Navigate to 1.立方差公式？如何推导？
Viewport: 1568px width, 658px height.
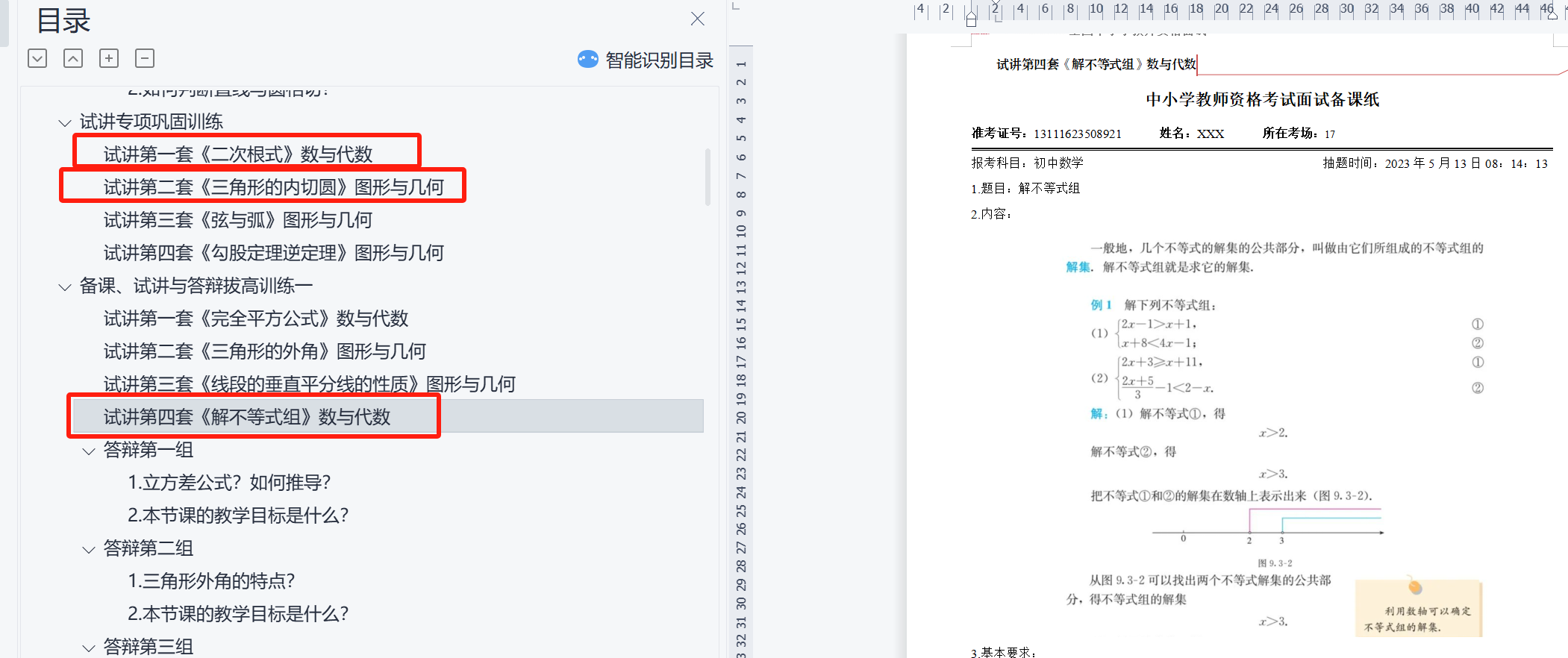(229, 483)
